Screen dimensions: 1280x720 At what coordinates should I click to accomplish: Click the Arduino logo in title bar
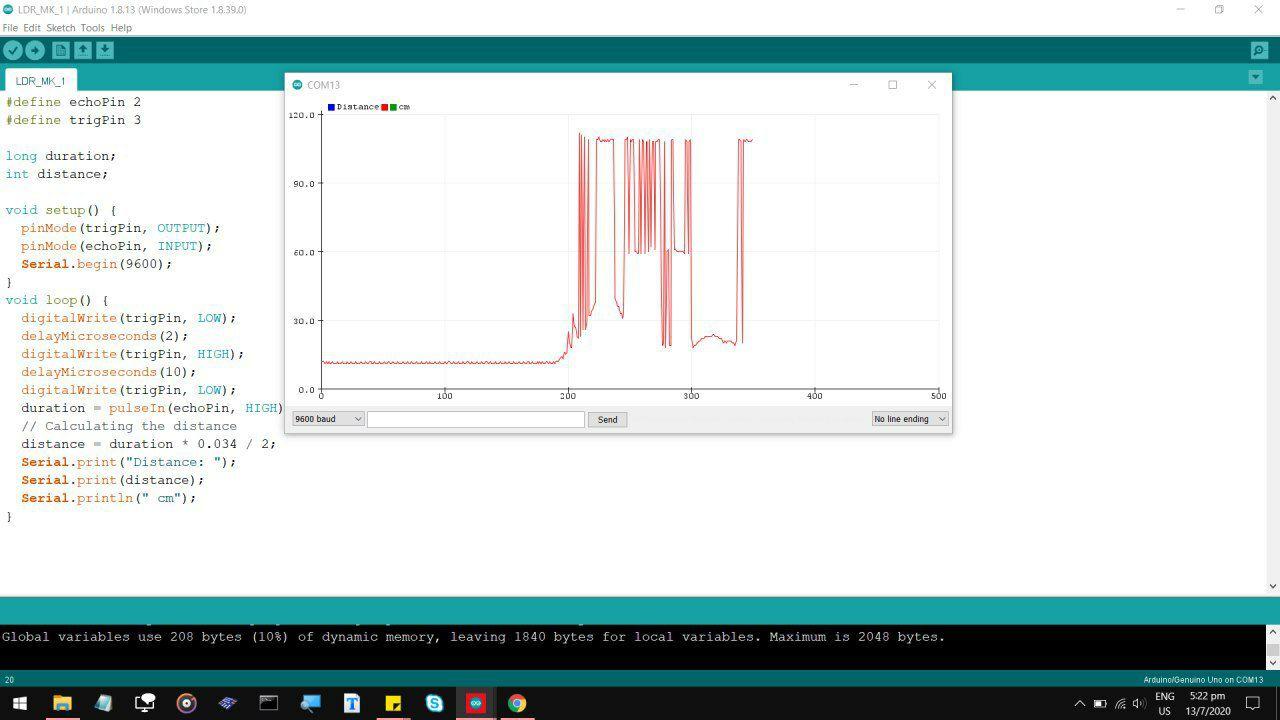[8, 9]
